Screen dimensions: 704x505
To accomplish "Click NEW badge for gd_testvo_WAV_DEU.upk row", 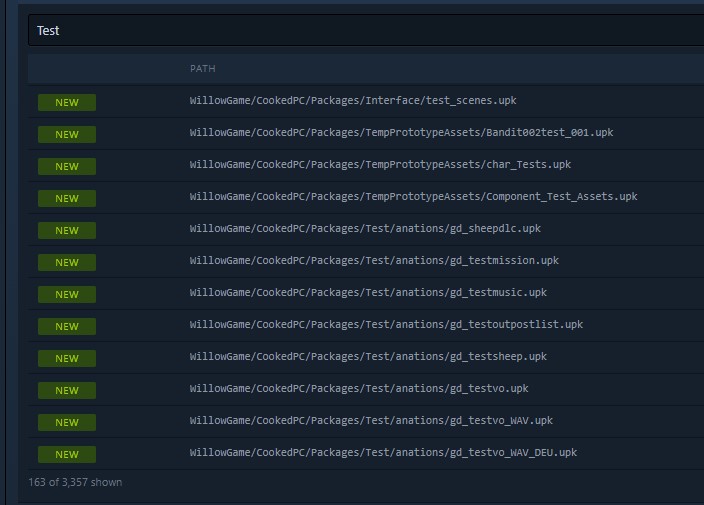I will point(67,454).
